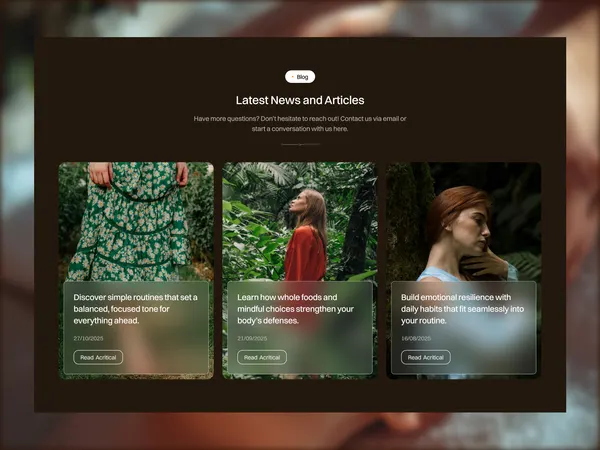Click "Have more questions?" subtitle text
The image size is (600, 450).
(x=300, y=124)
